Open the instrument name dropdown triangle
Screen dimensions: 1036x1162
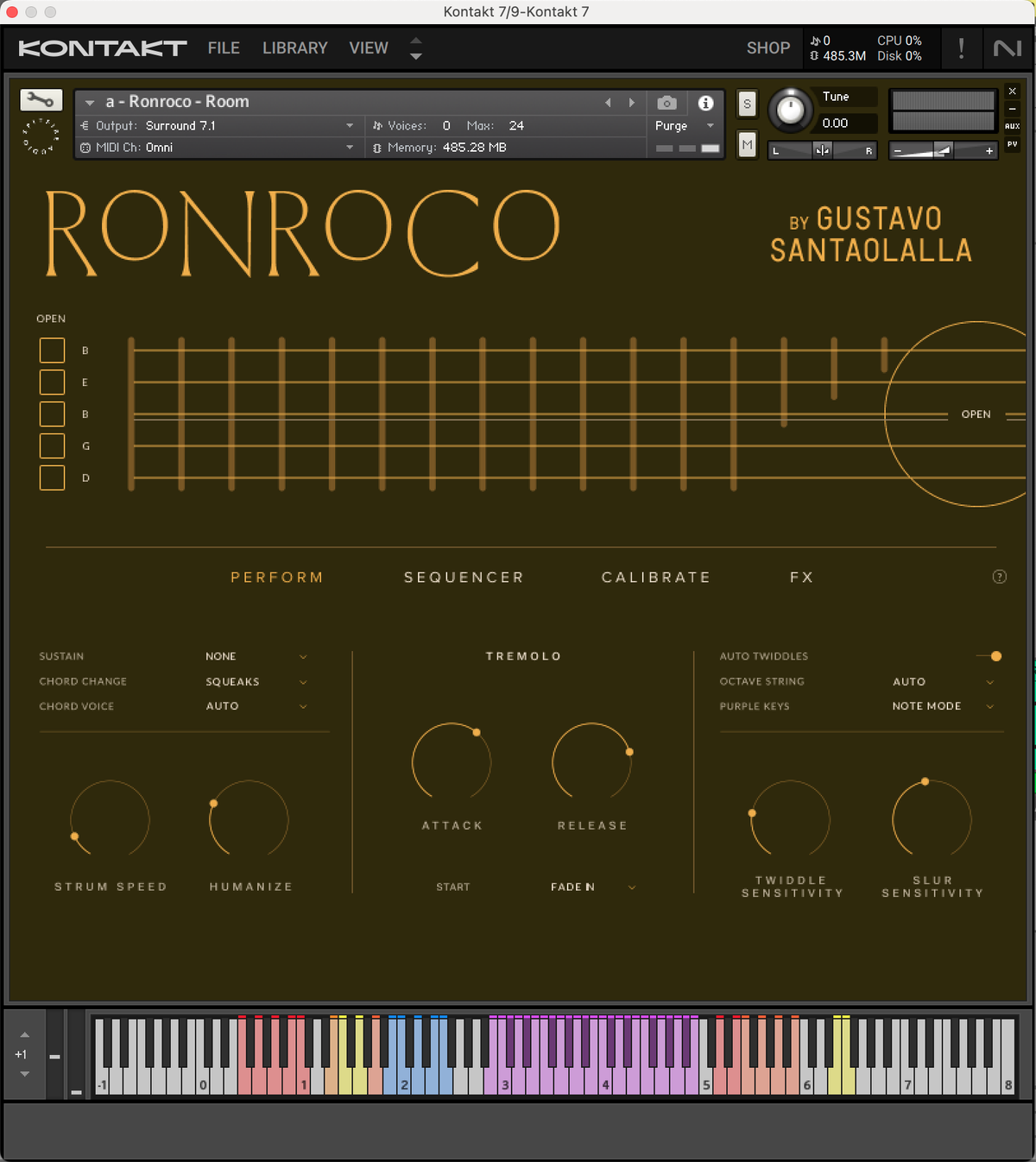(90, 103)
